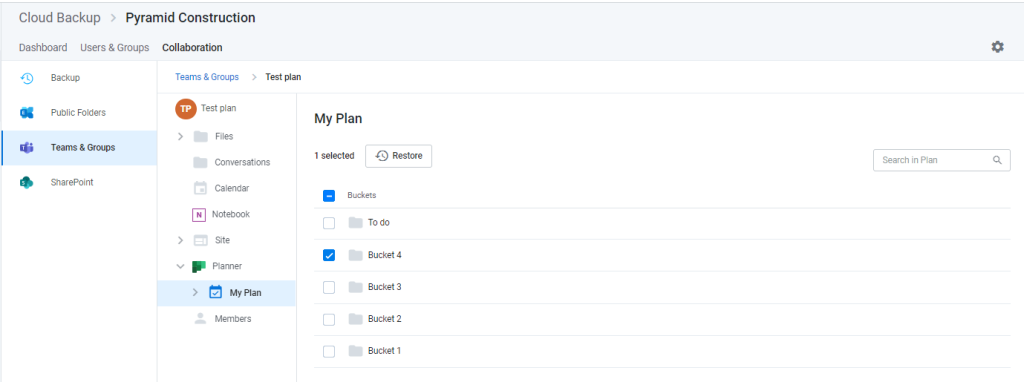The width and height of the screenshot is (1024, 382).
Task: Click the Restore button
Action: pyautogui.click(x=398, y=156)
